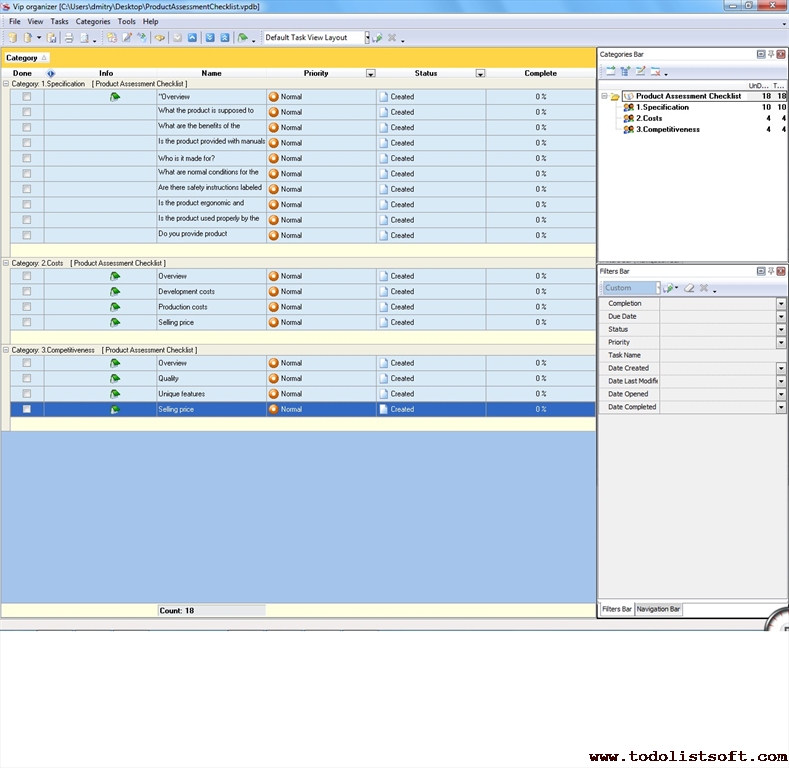
Task: Collapse the Category: 2.Costs group
Action: 6,263
